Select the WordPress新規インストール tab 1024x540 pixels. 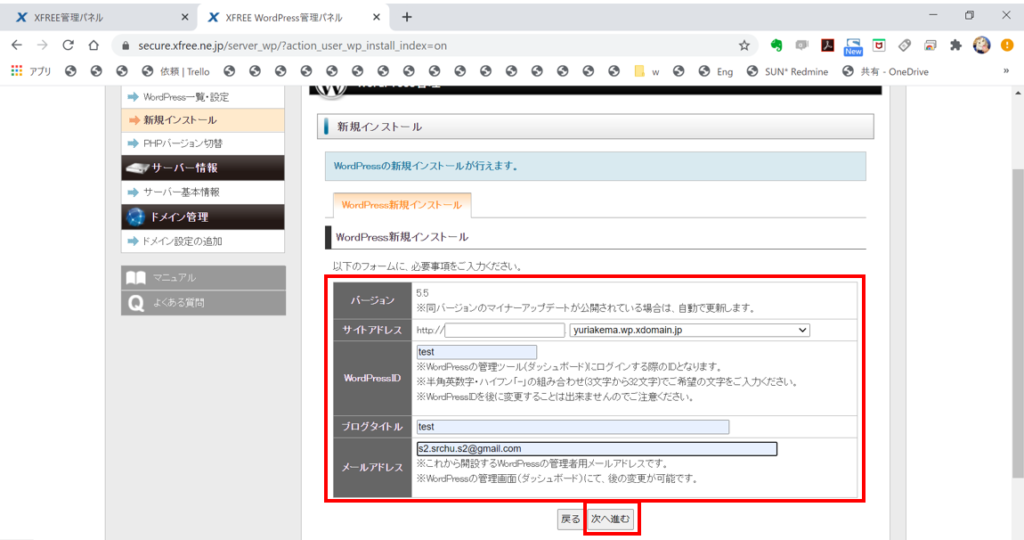401,204
